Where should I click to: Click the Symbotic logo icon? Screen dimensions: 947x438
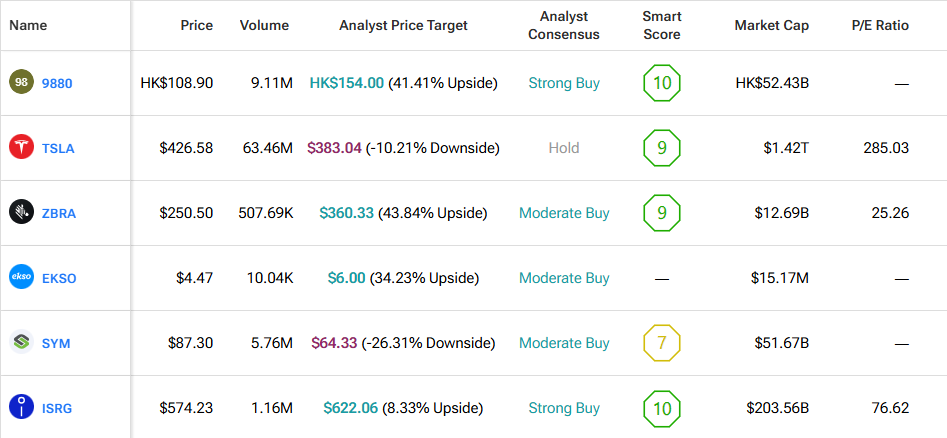(x=22, y=343)
